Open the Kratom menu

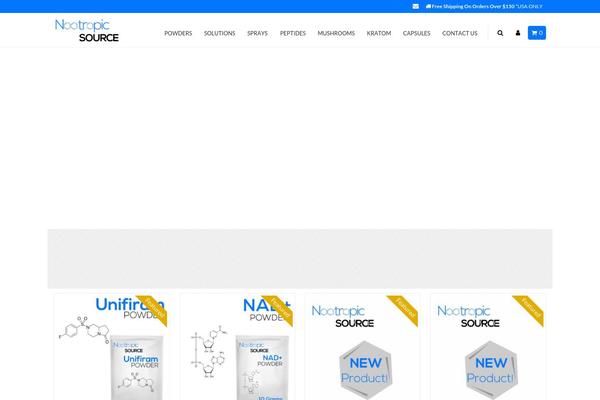click(379, 33)
